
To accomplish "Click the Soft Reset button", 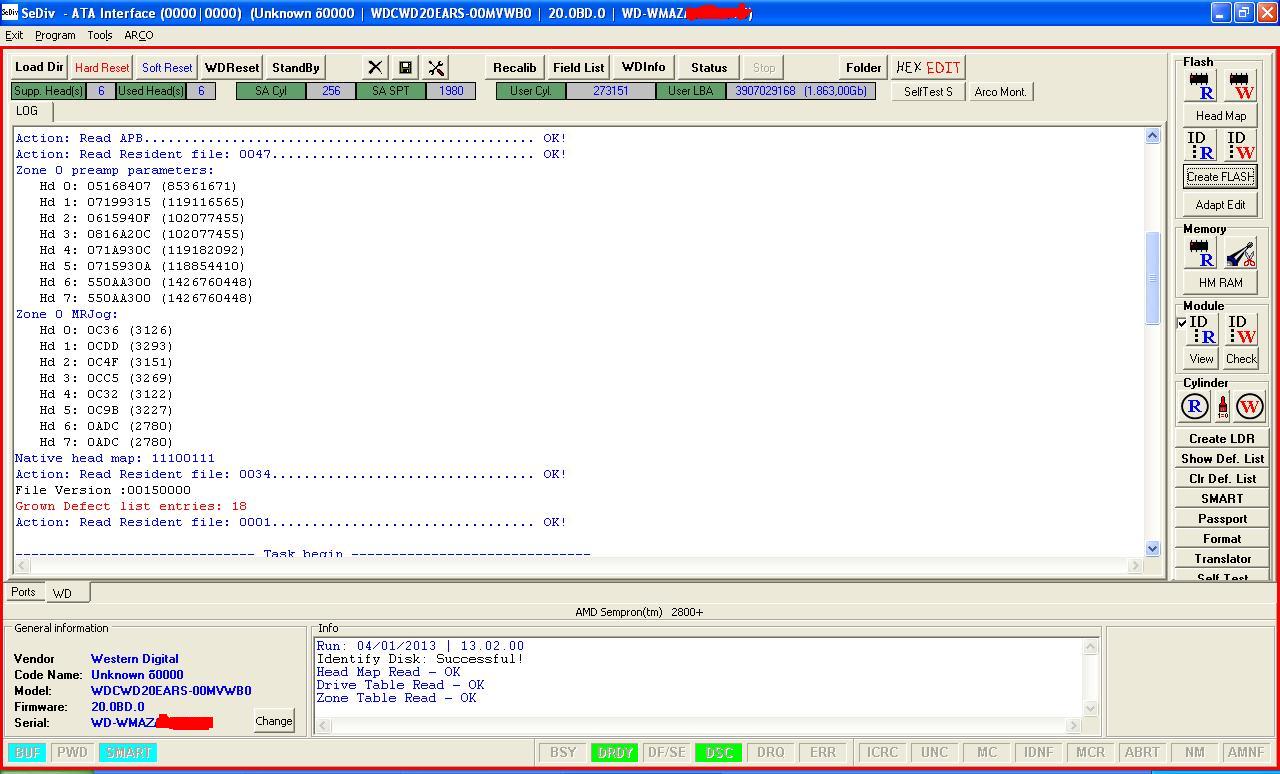I will [x=167, y=67].
